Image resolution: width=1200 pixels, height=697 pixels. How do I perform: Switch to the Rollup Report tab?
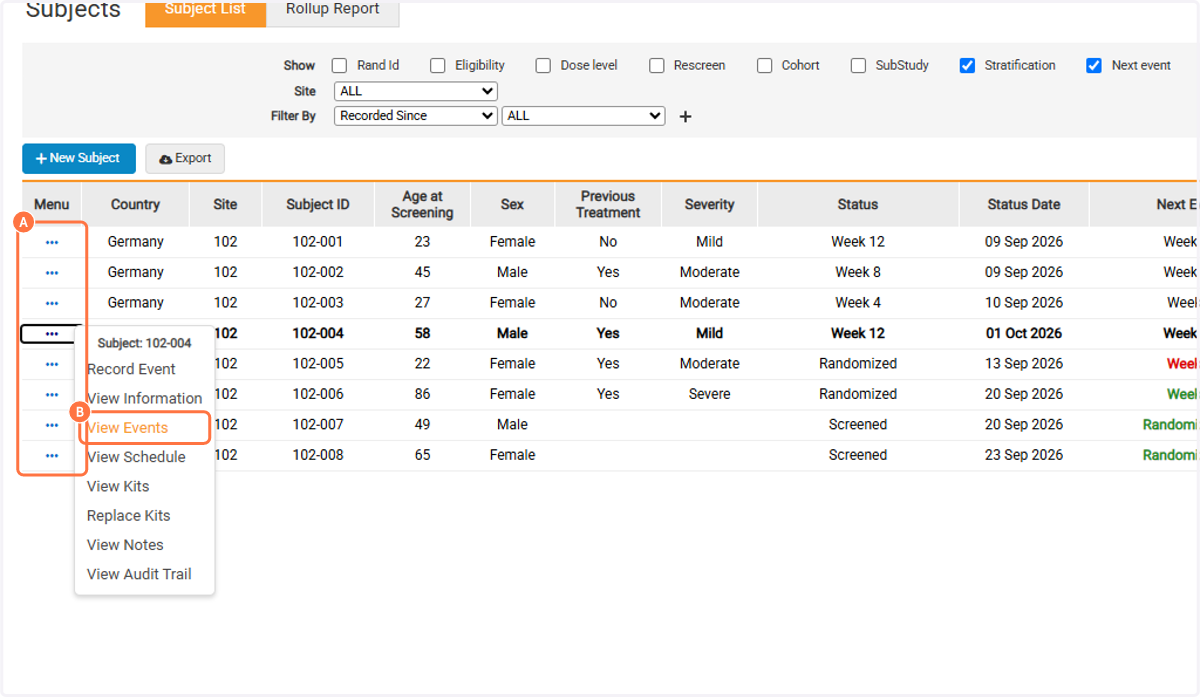[x=333, y=11]
